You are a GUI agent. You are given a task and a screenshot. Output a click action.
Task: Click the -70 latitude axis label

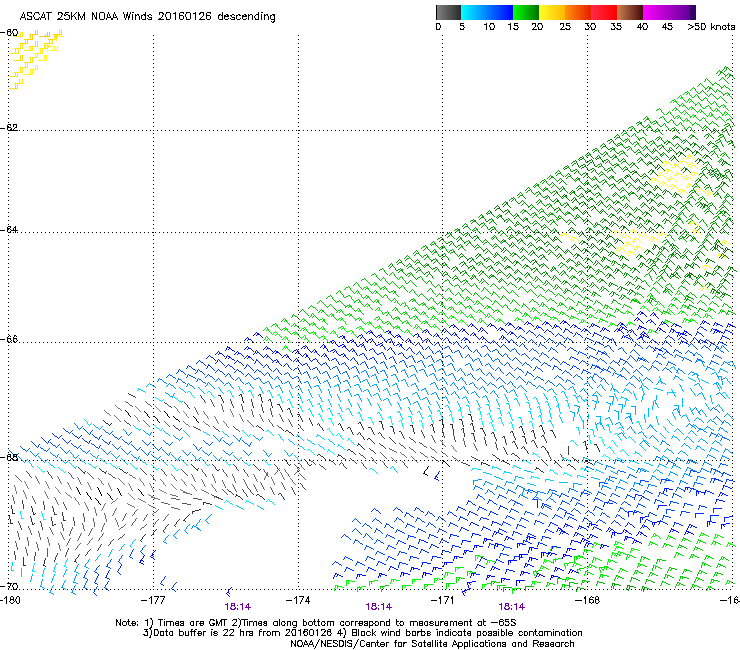9,586
